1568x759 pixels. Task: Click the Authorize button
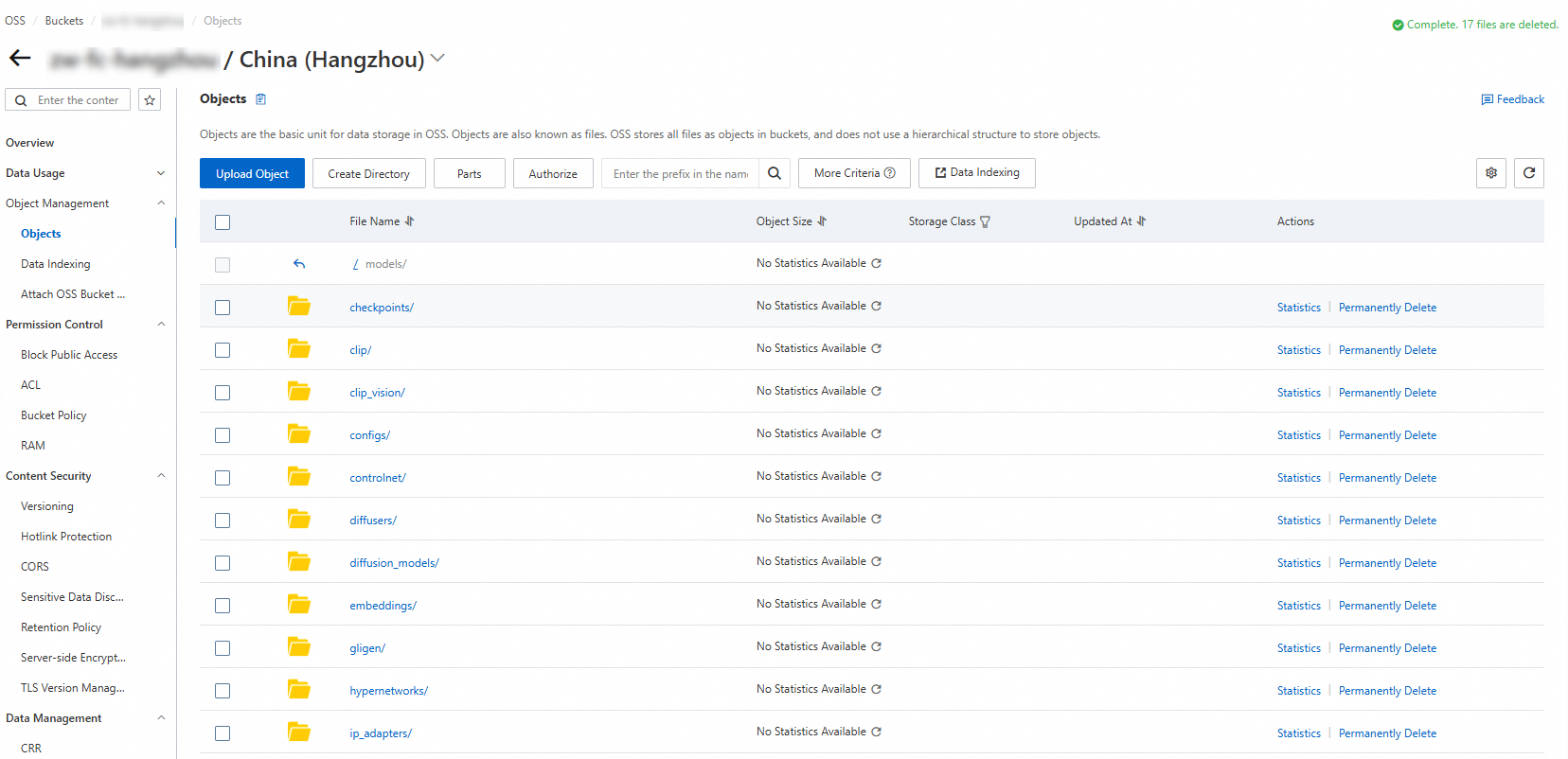coord(553,173)
